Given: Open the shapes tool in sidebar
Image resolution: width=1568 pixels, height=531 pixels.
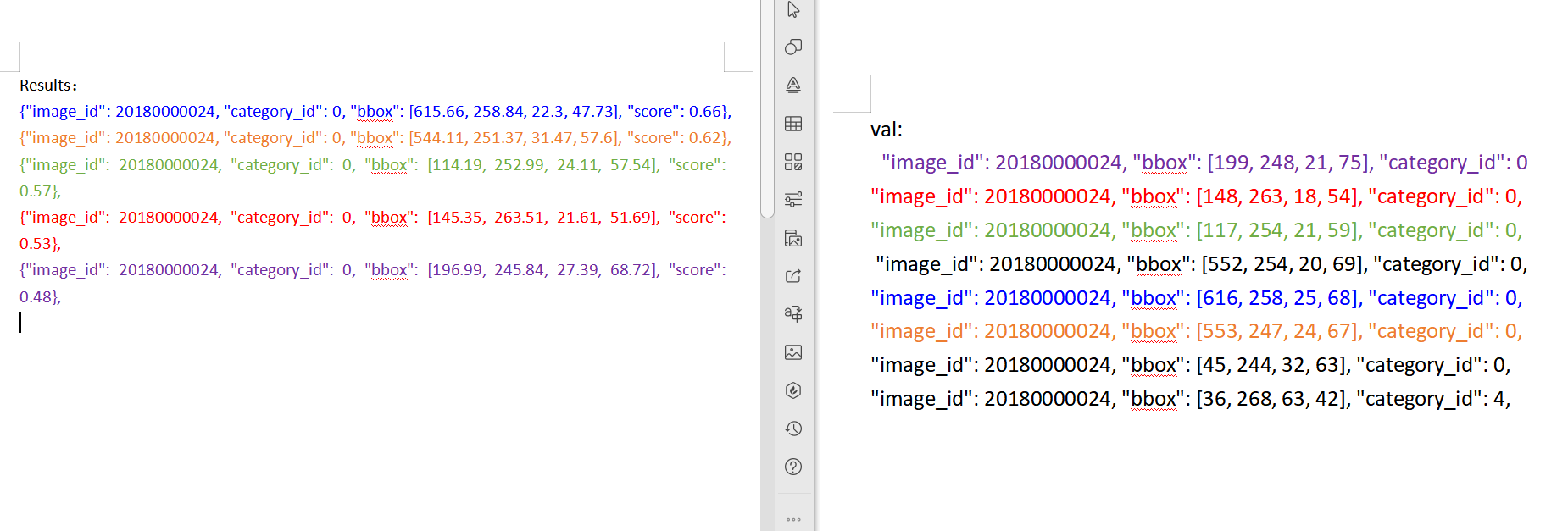Looking at the screenshot, I should [793, 47].
